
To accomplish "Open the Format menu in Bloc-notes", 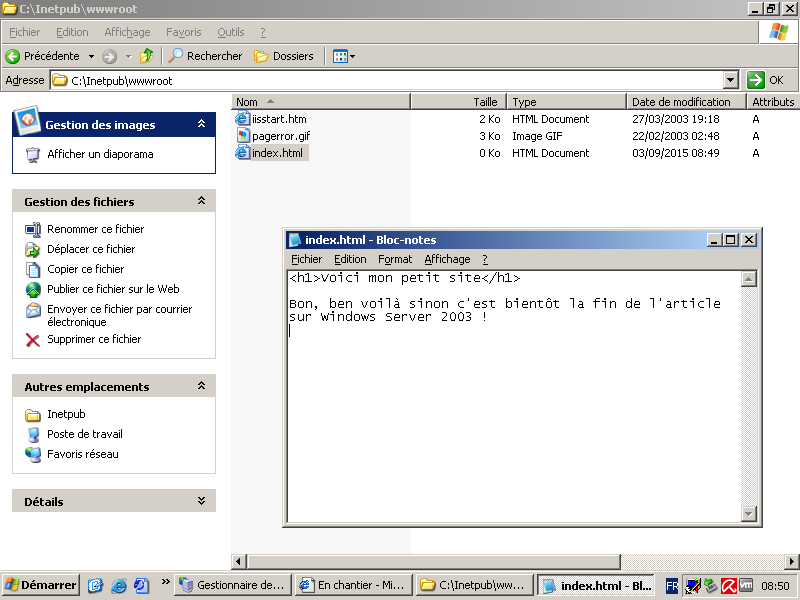I will [395, 259].
